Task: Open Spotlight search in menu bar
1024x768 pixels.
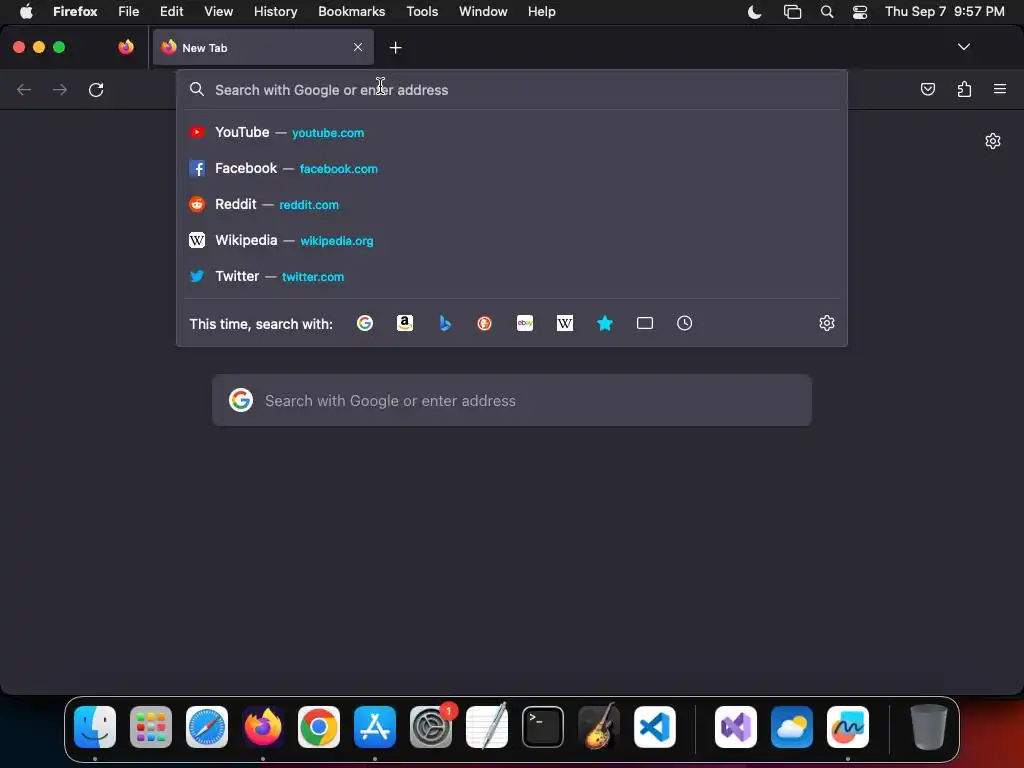Action: coord(827,12)
